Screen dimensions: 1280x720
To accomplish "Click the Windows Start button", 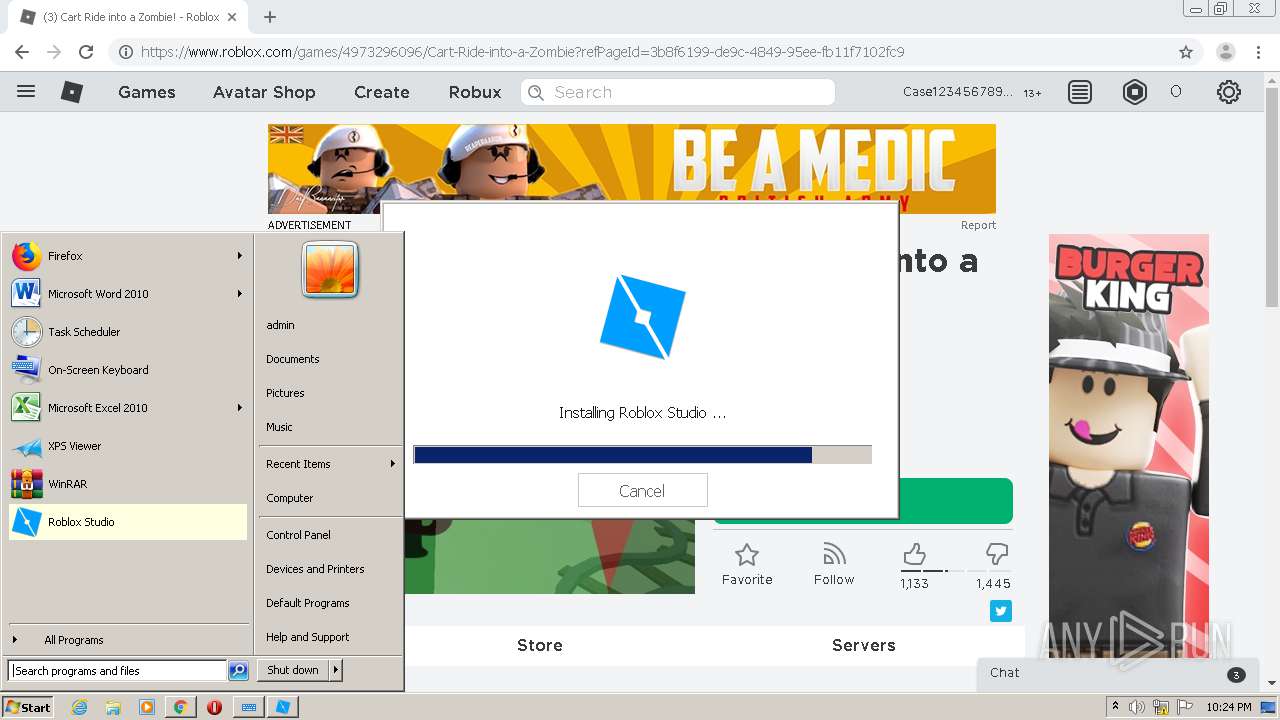I will (x=28, y=707).
